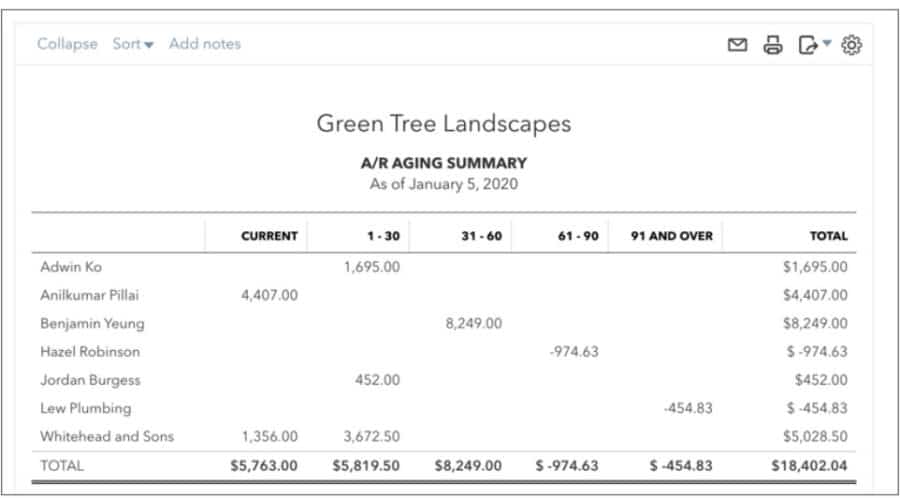This screenshot has height=498, width=900.
Task: Click the Add notes link
Action: [204, 44]
